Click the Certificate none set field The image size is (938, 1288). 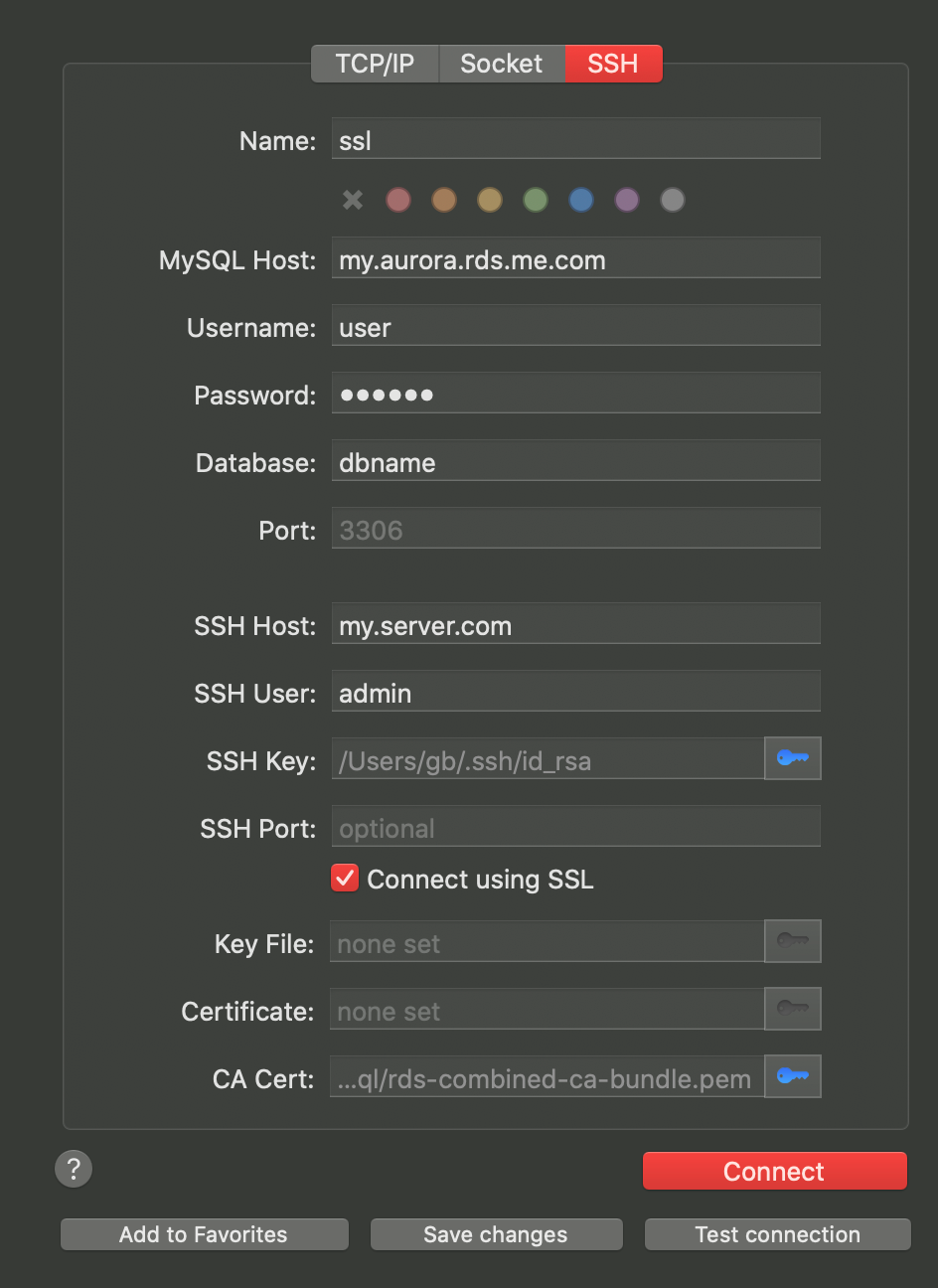pos(547,1010)
